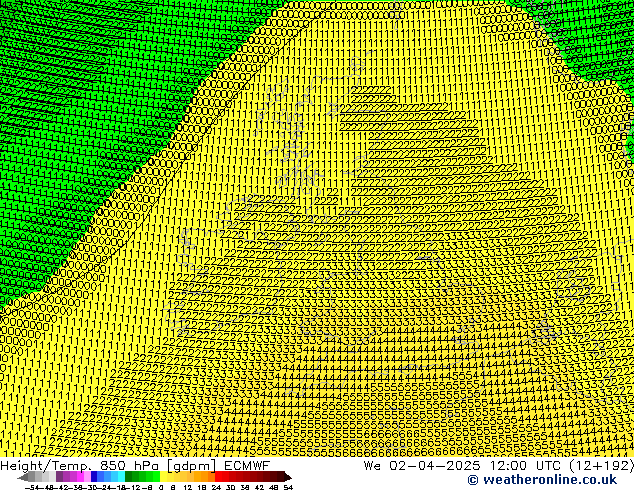Click the weatheronline.co.uk copyright text
This screenshot has height=490, width=634.
point(542,480)
